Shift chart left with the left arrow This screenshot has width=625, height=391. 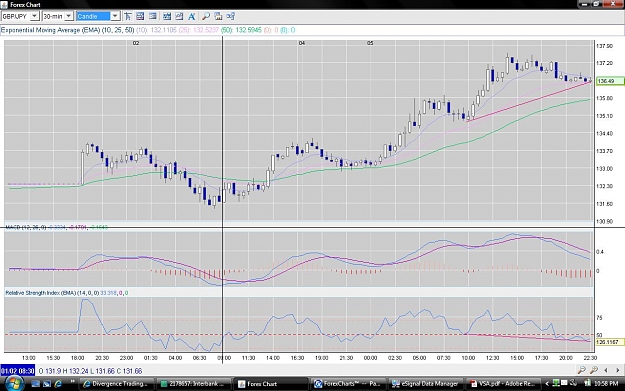606,370
